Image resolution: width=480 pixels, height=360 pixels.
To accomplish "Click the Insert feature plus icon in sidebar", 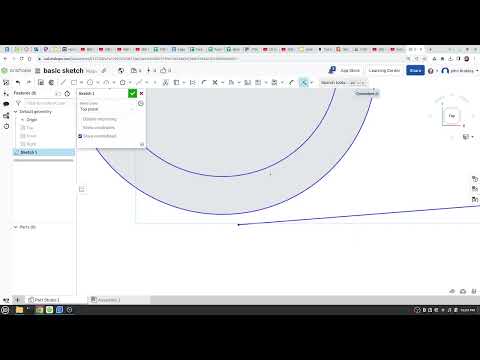I will tap(6, 94).
